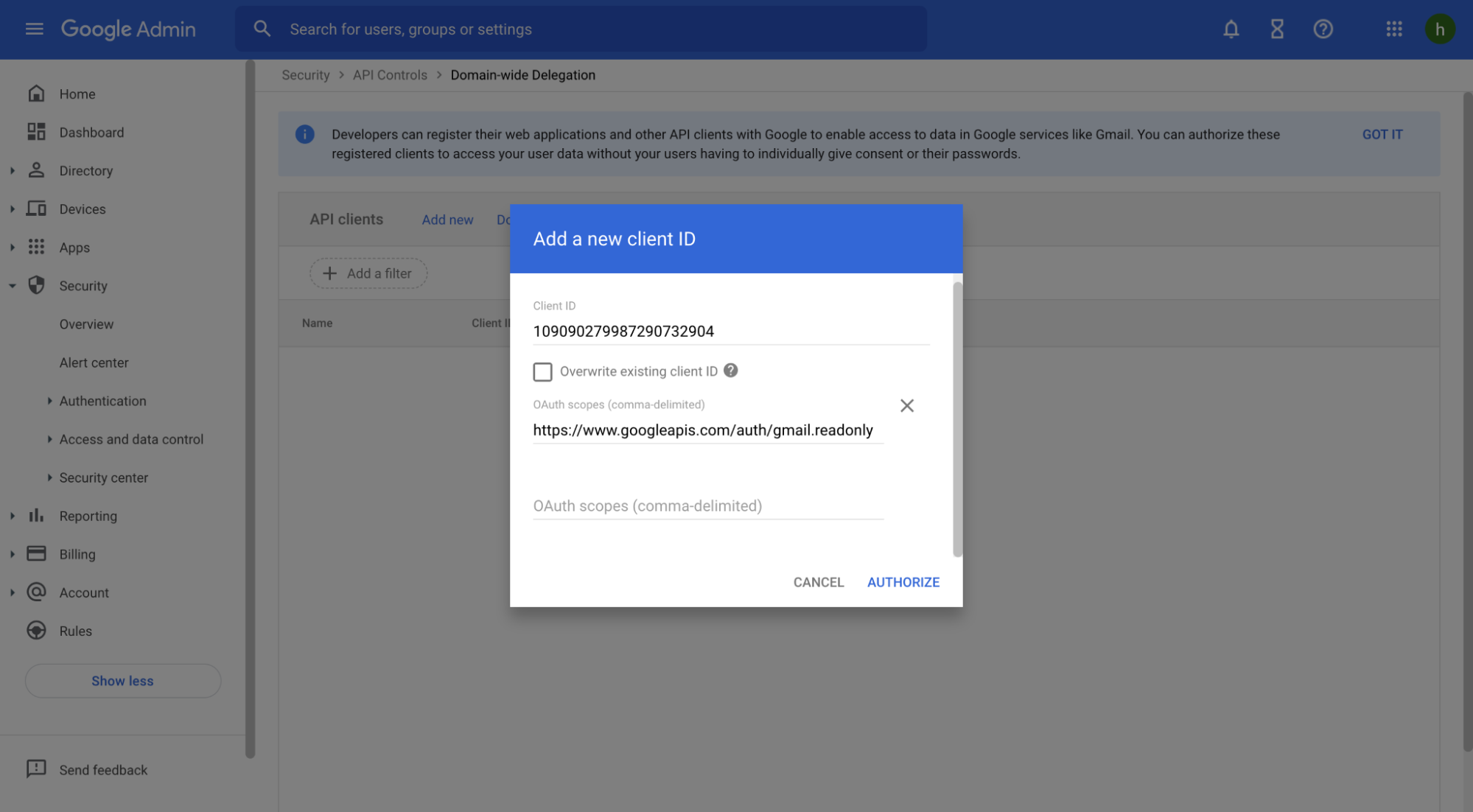Click the Security shield icon
The width and height of the screenshot is (1473, 812).
pyautogui.click(x=36, y=285)
